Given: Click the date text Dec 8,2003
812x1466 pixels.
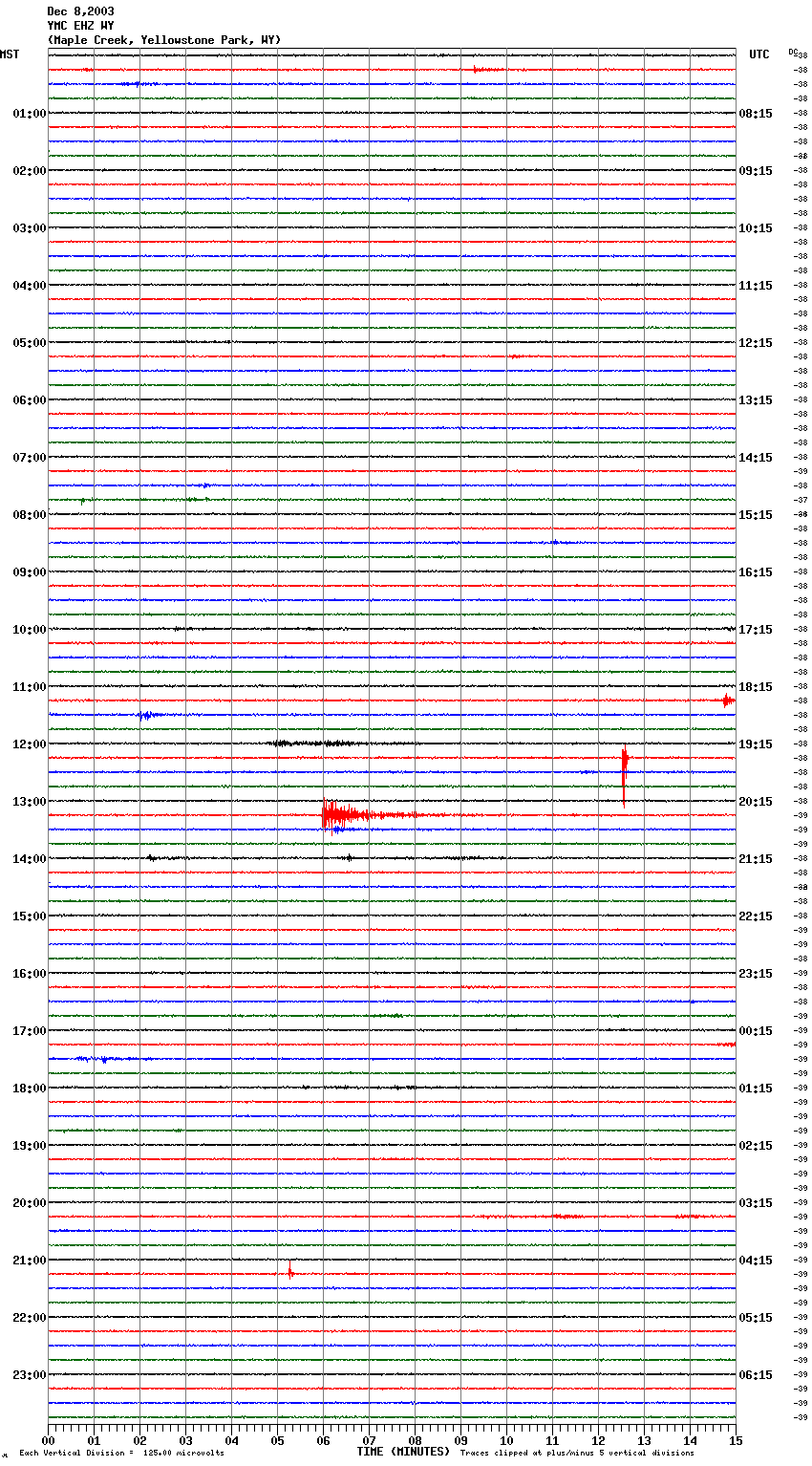Looking at the screenshot, I should (80, 11).
